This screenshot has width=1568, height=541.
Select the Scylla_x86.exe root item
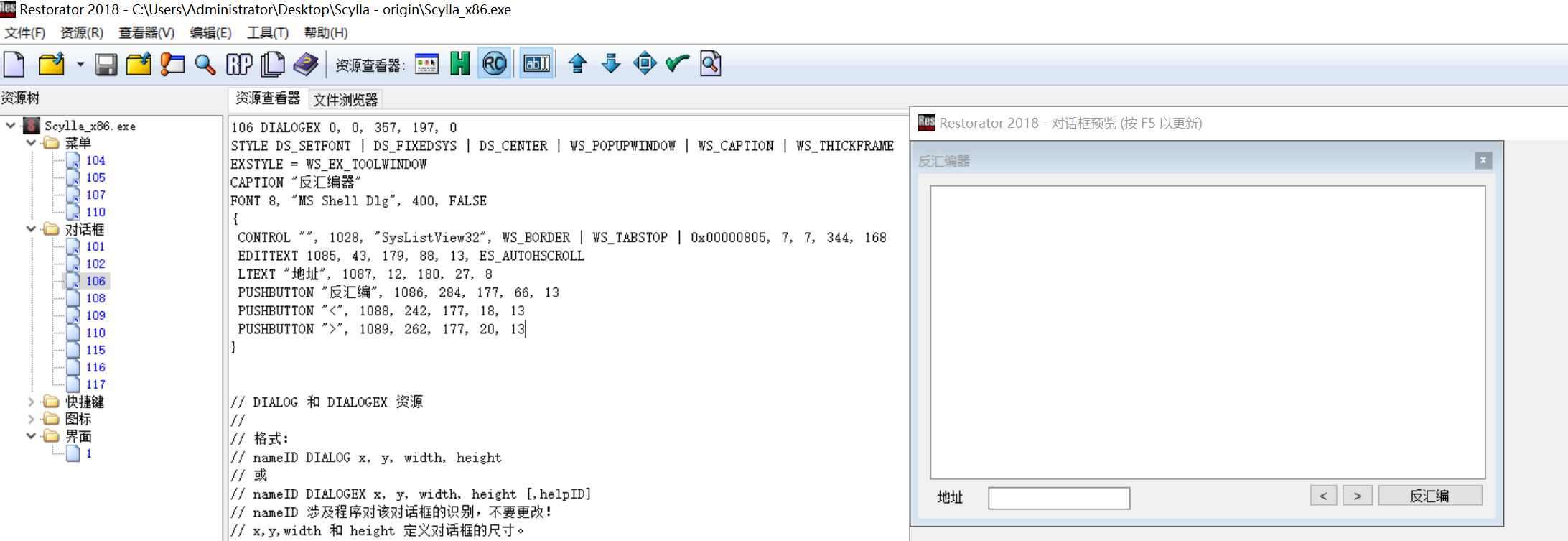tap(90, 126)
